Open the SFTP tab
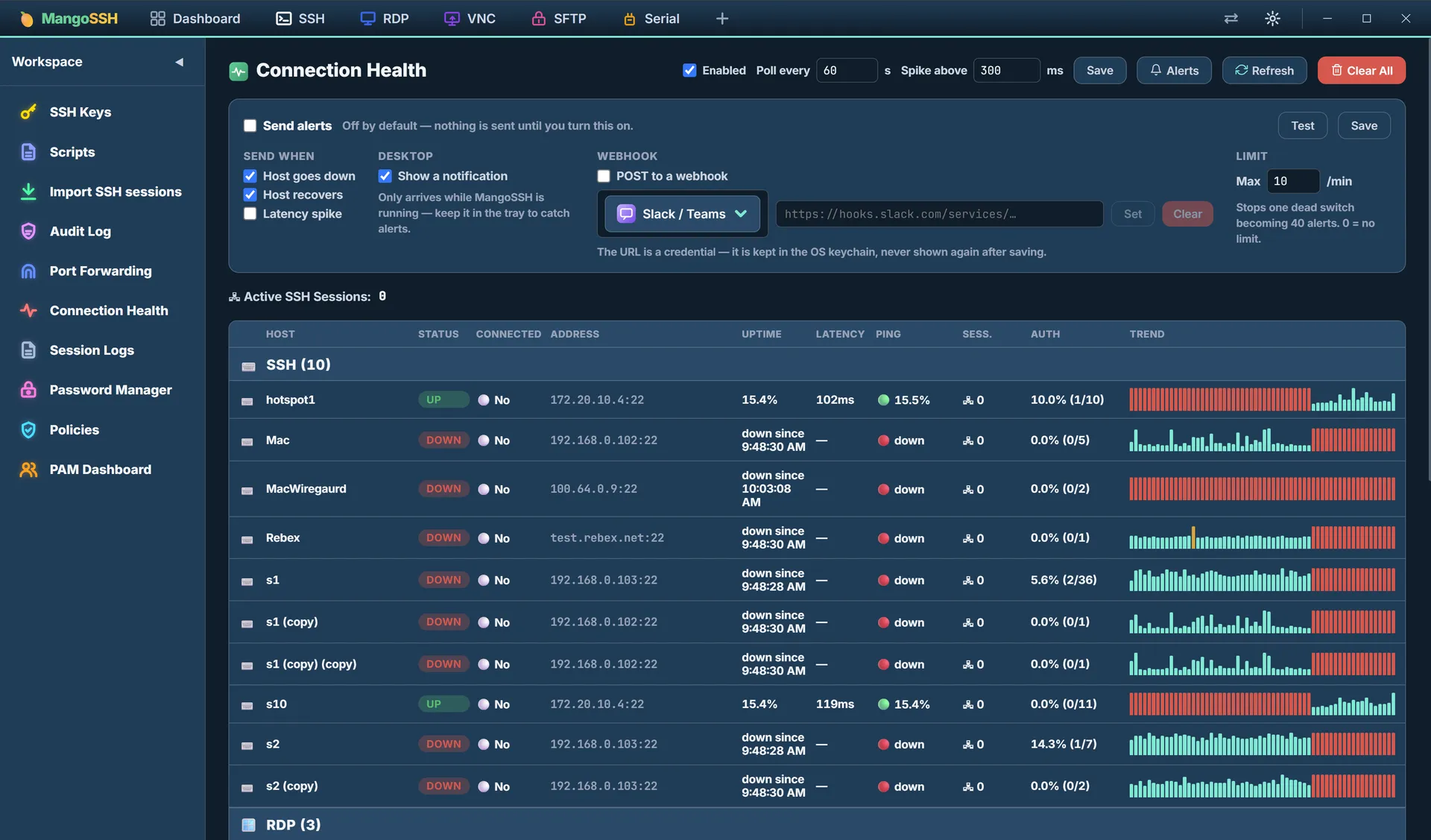Viewport: 1431px width, 840px height. click(559, 19)
